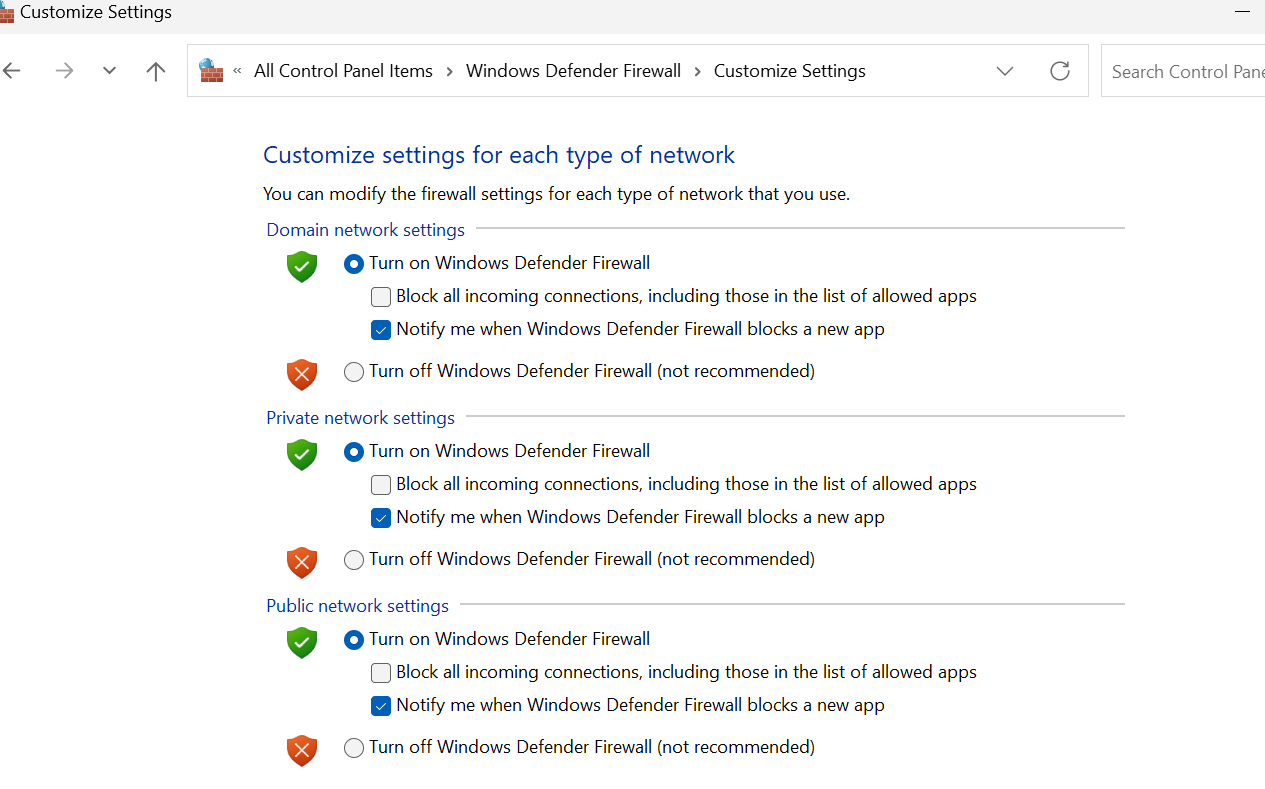Turn on firewall for Public network

(x=354, y=640)
